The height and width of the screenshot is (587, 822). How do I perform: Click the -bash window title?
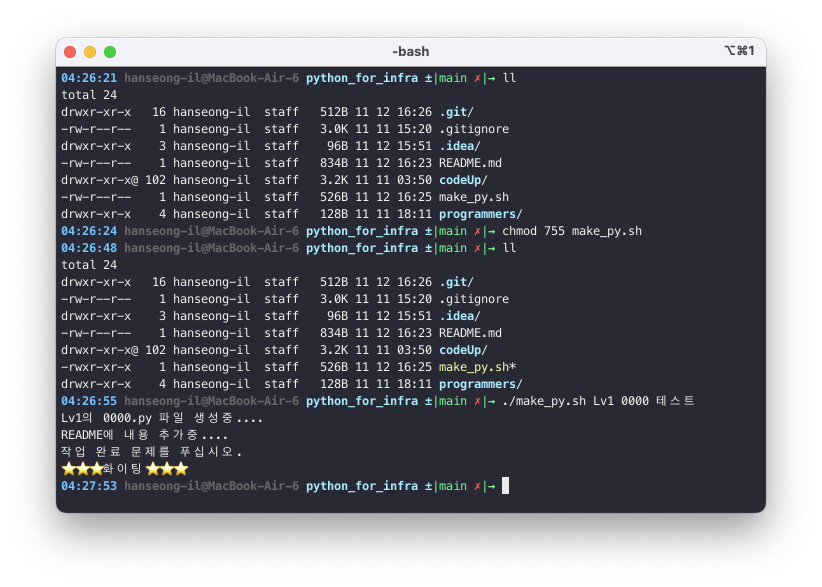pos(410,51)
